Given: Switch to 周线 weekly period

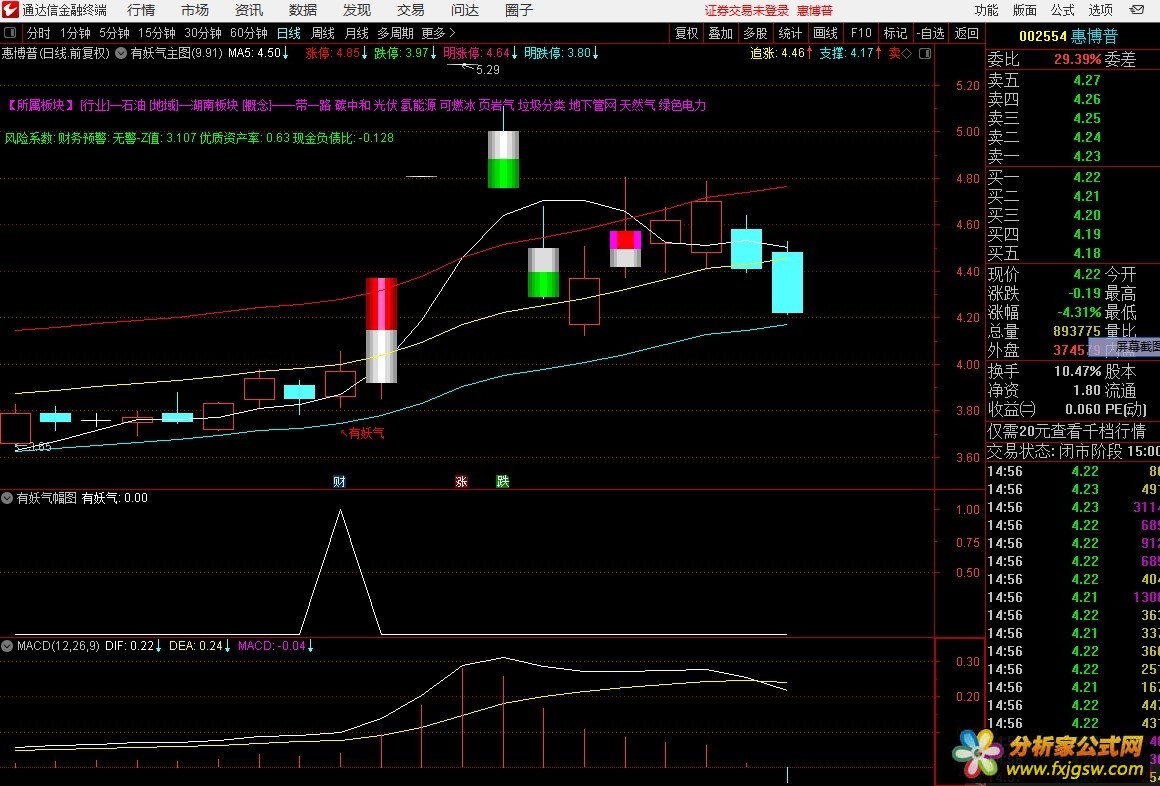Looking at the screenshot, I should click(x=323, y=33).
